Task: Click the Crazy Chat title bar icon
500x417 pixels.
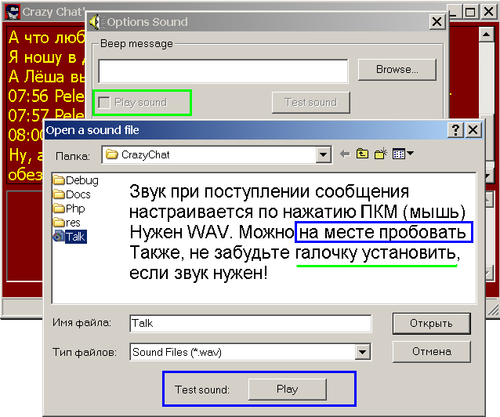Action: coord(13,12)
